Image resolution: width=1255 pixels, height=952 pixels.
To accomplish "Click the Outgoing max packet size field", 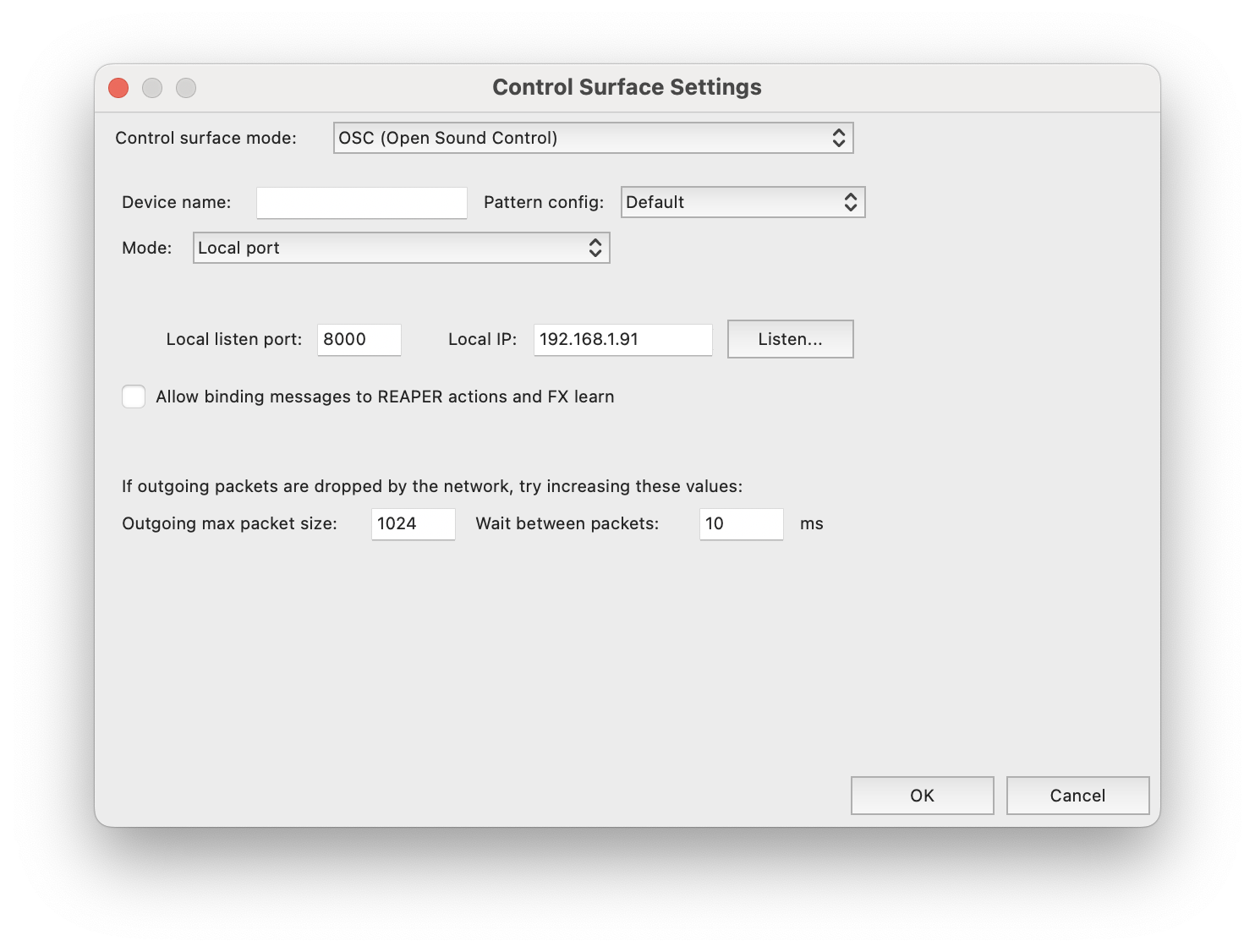I will pyautogui.click(x=413, y=524).
